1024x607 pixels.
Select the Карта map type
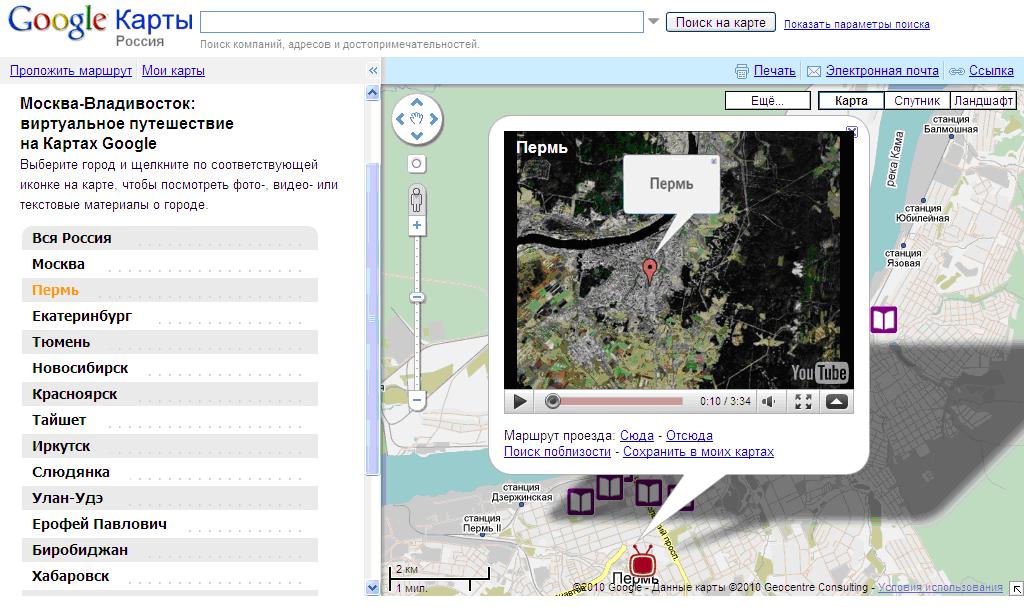851,101
